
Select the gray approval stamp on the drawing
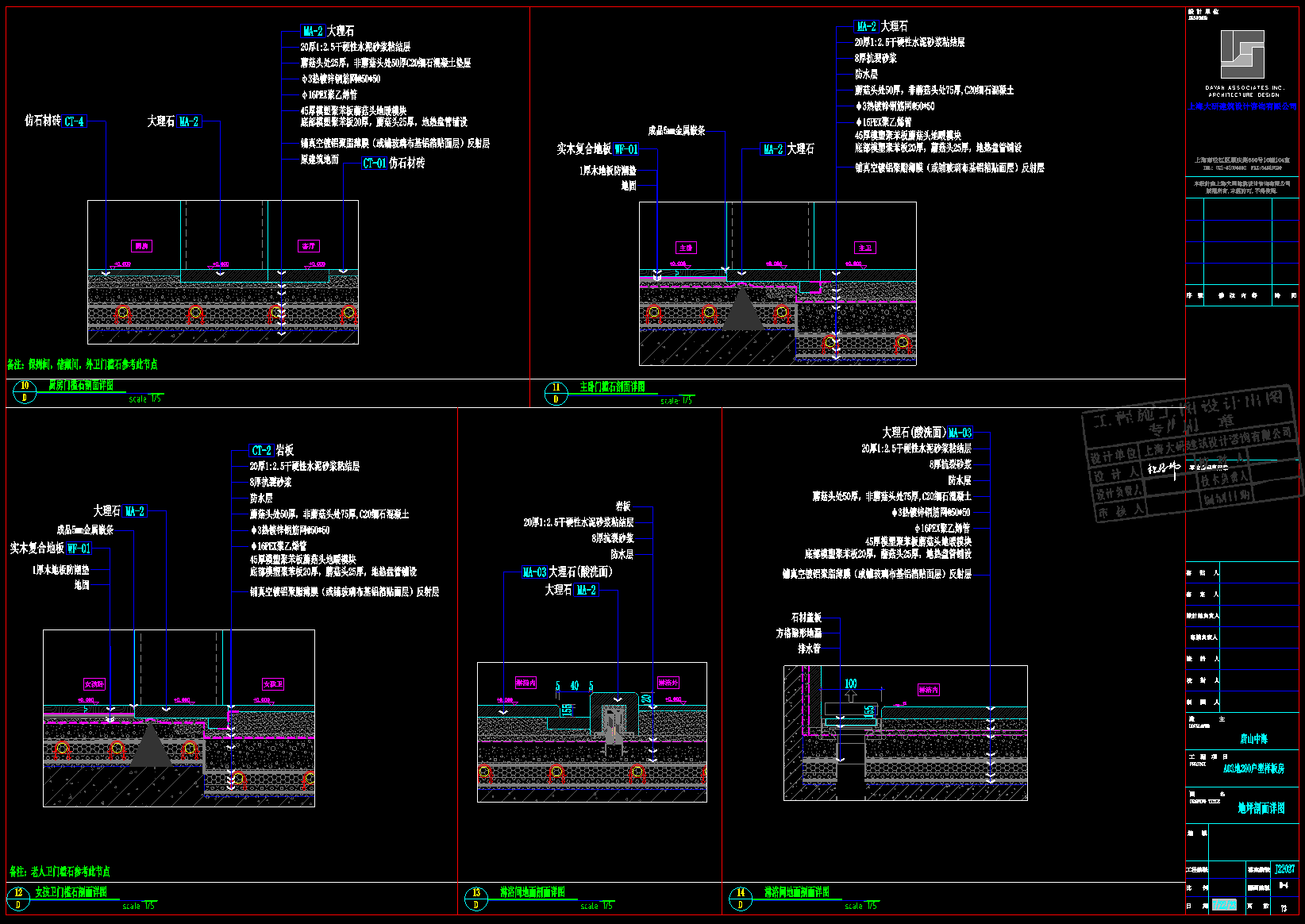coord(1191,456)
